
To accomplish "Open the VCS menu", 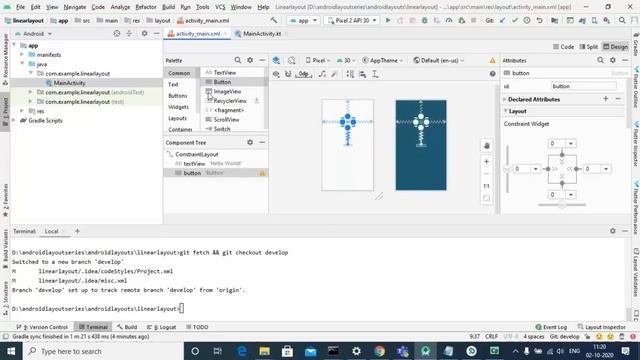I will pyautogui.click(x=220, y=7).
